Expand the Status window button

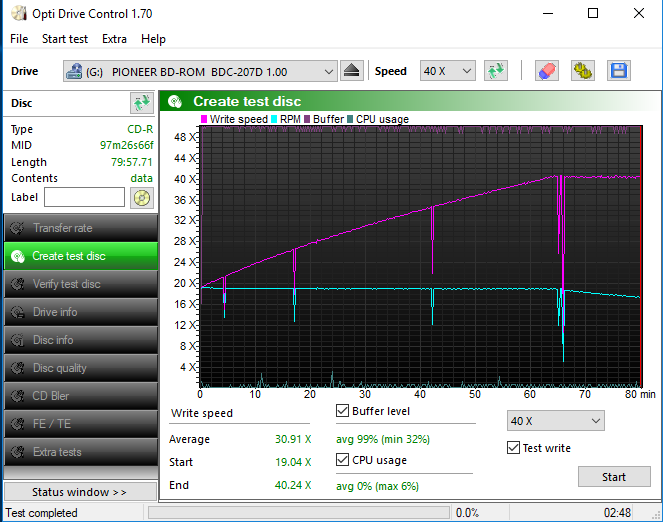(x=80, y=492)
